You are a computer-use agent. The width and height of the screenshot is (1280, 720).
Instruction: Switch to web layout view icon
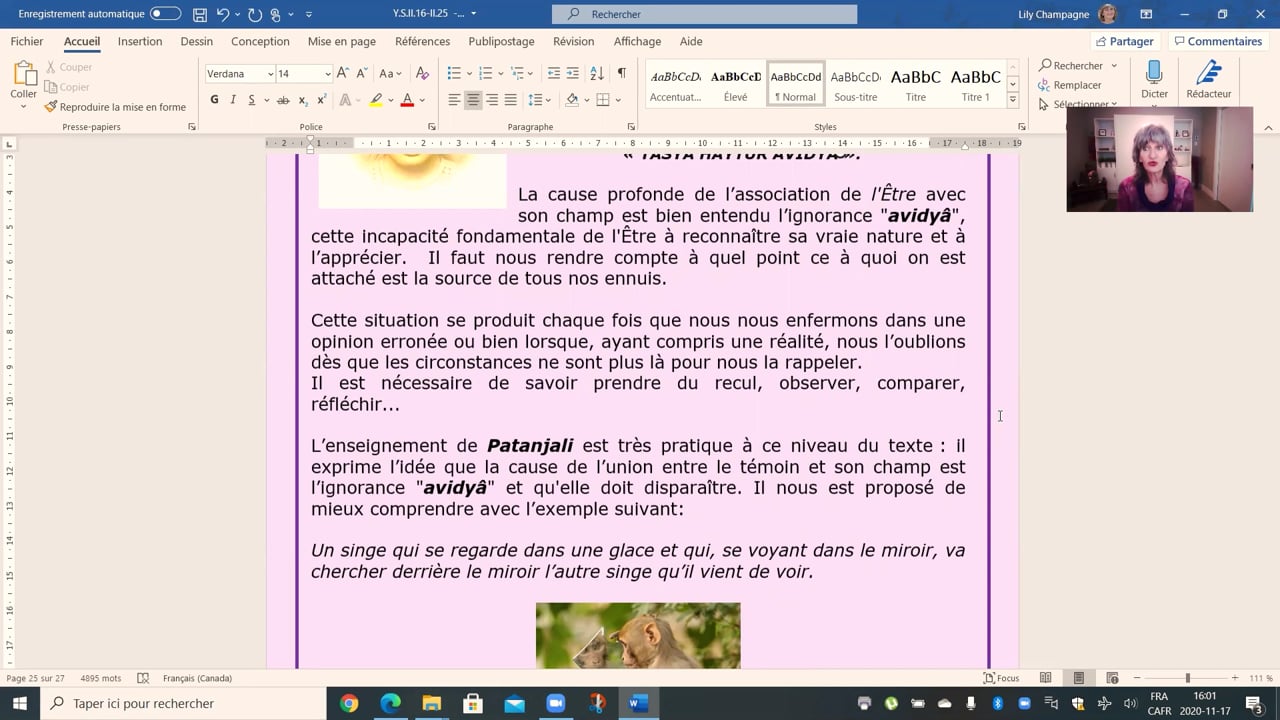[x=1112, y=678]
